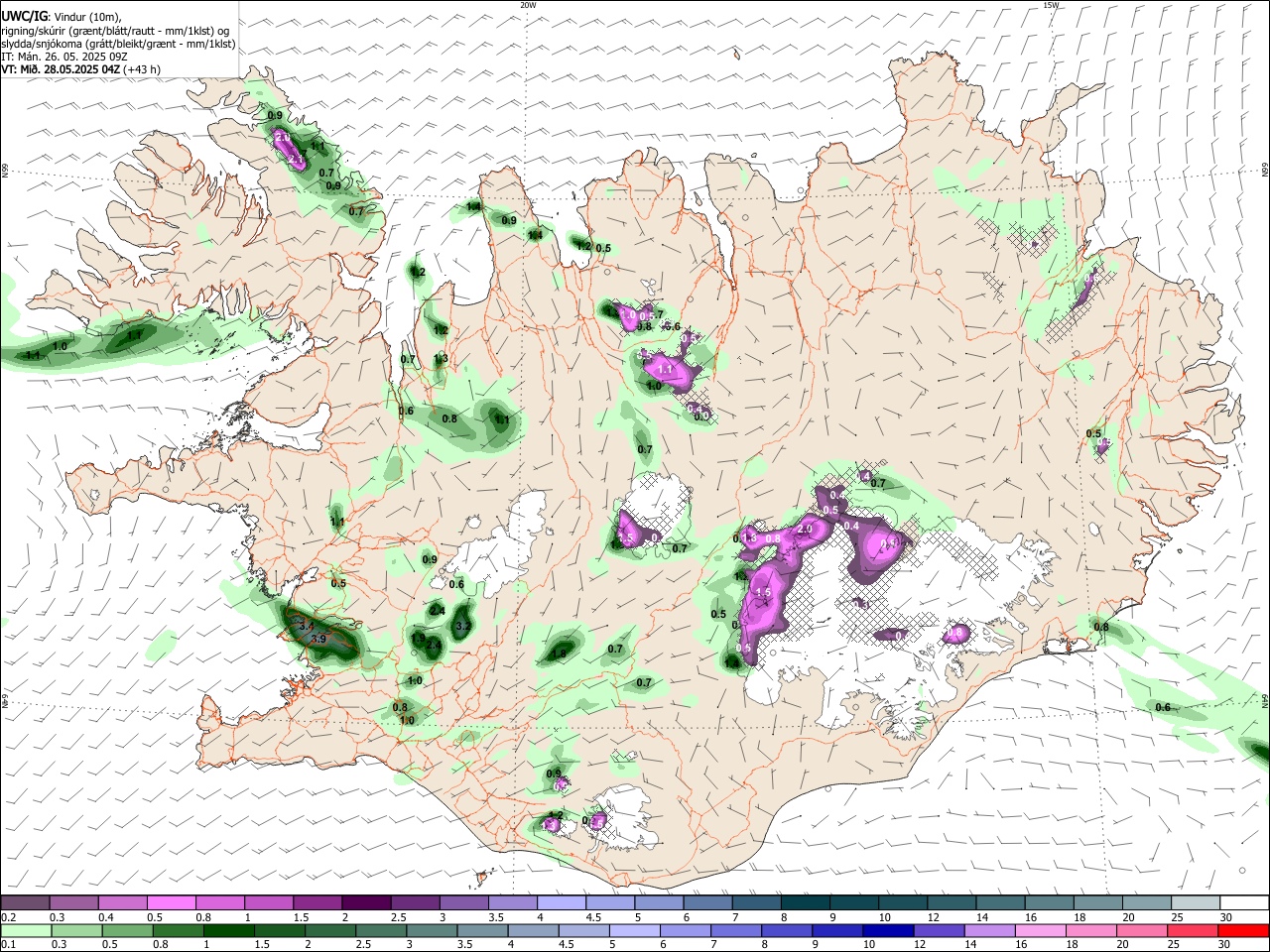
Task: Select the gray-purple 0.2 snow swatch
Action: click(25, 902)
